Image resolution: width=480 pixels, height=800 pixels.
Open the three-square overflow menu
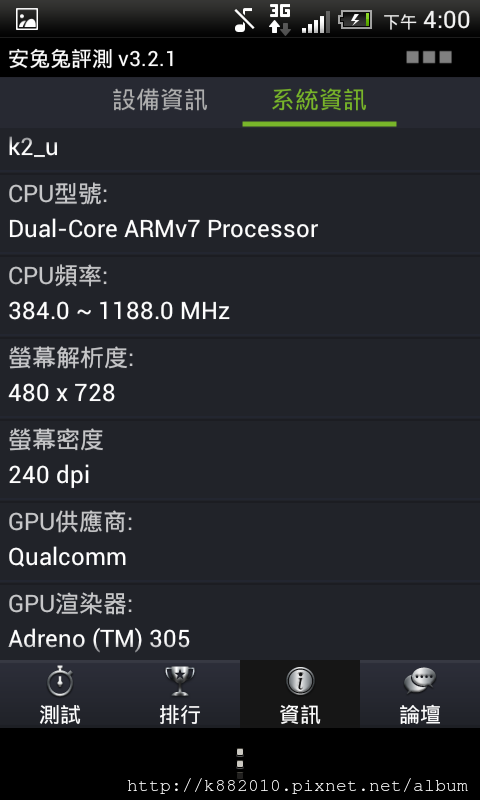pos(429,57)
